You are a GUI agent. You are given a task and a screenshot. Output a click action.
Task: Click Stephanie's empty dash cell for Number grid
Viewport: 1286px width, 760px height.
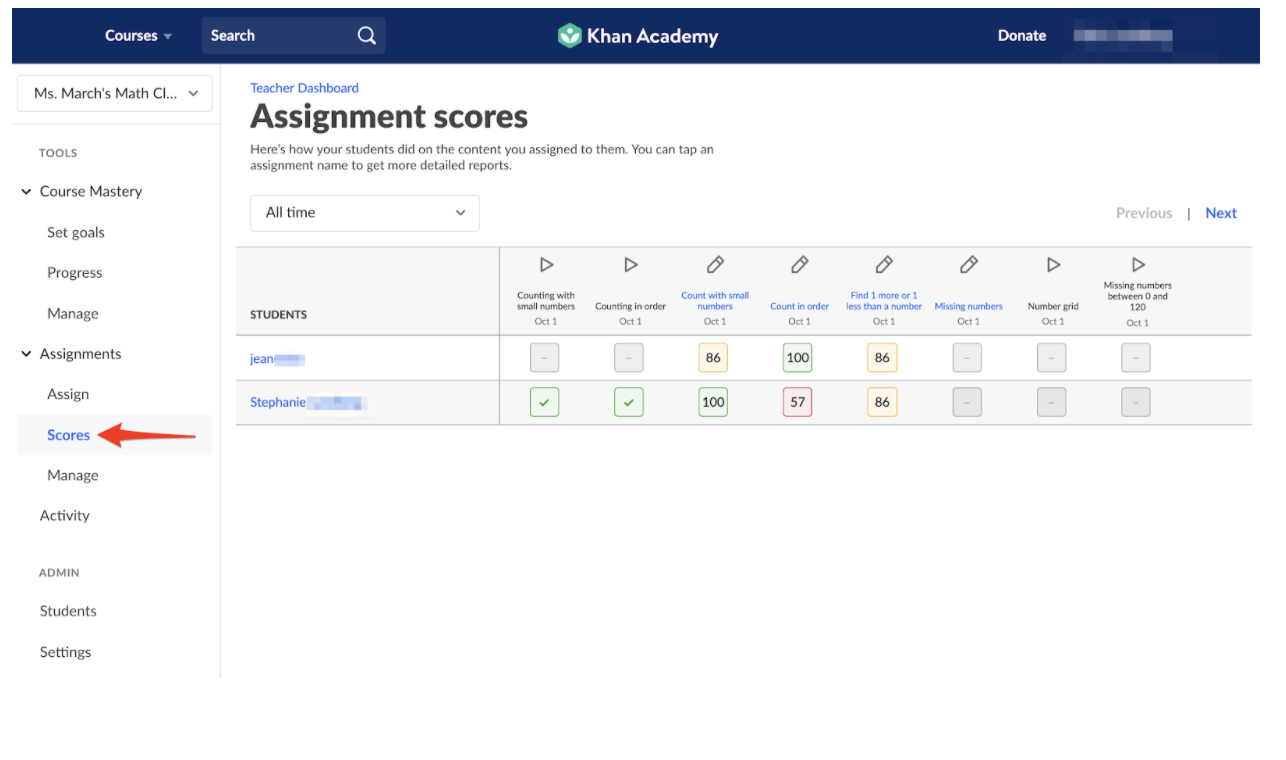coord(1051,402)
